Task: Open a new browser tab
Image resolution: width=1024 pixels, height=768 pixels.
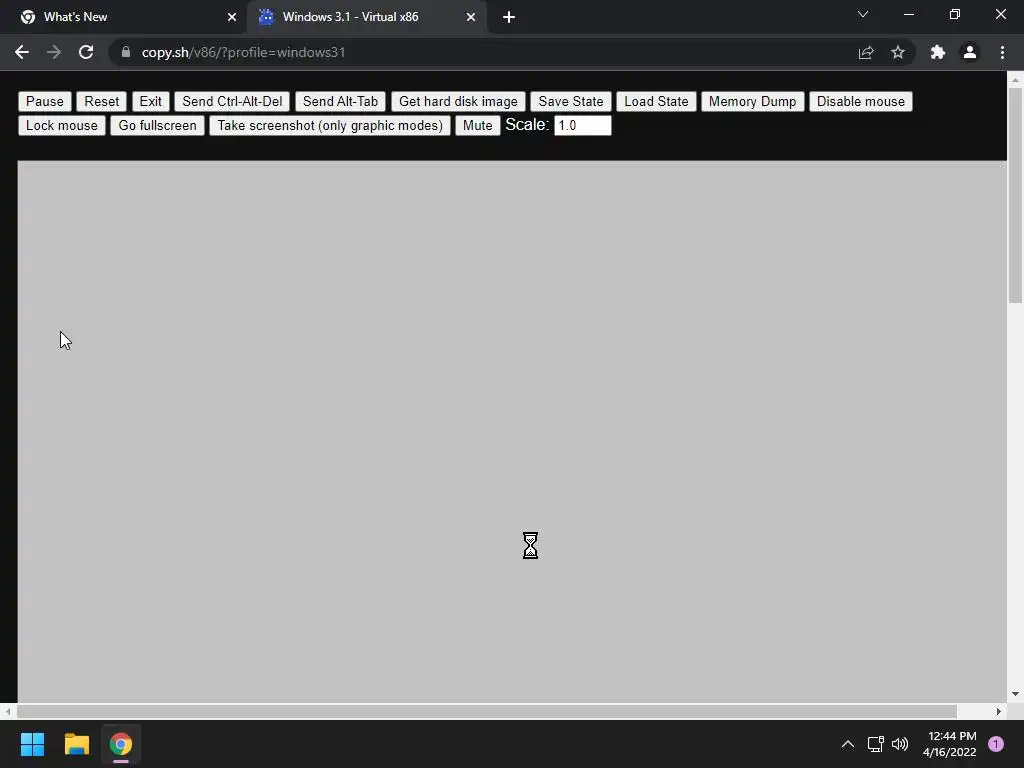Action: coord(509,17)
